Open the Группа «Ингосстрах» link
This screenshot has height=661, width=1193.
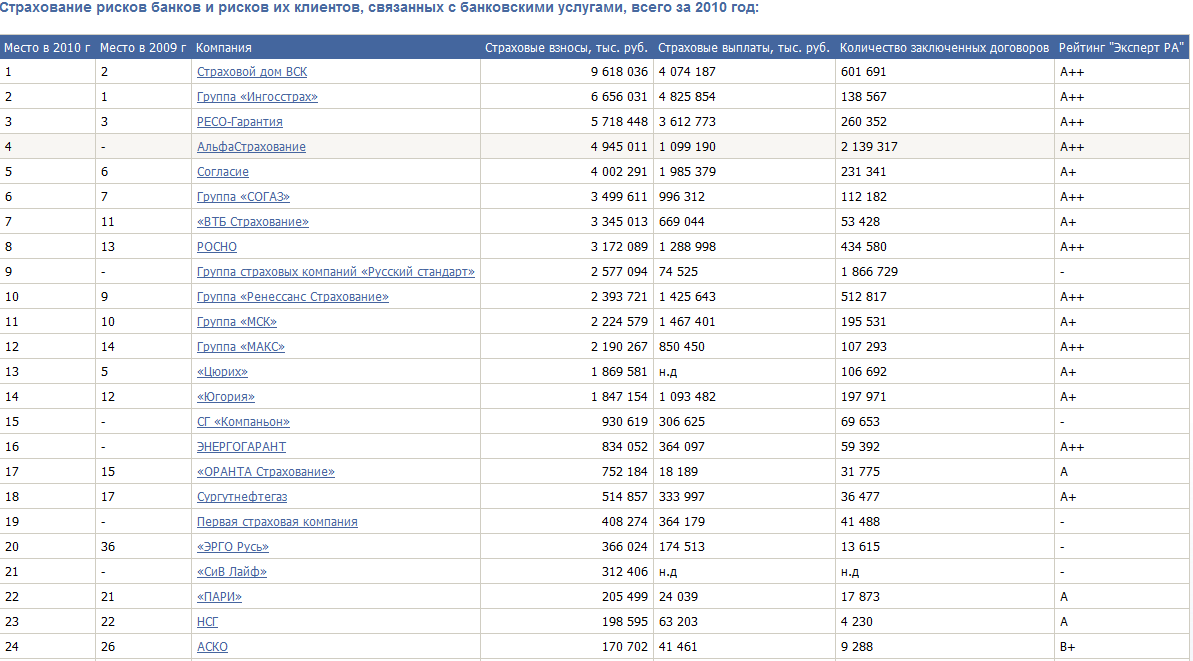click(257, 97)
